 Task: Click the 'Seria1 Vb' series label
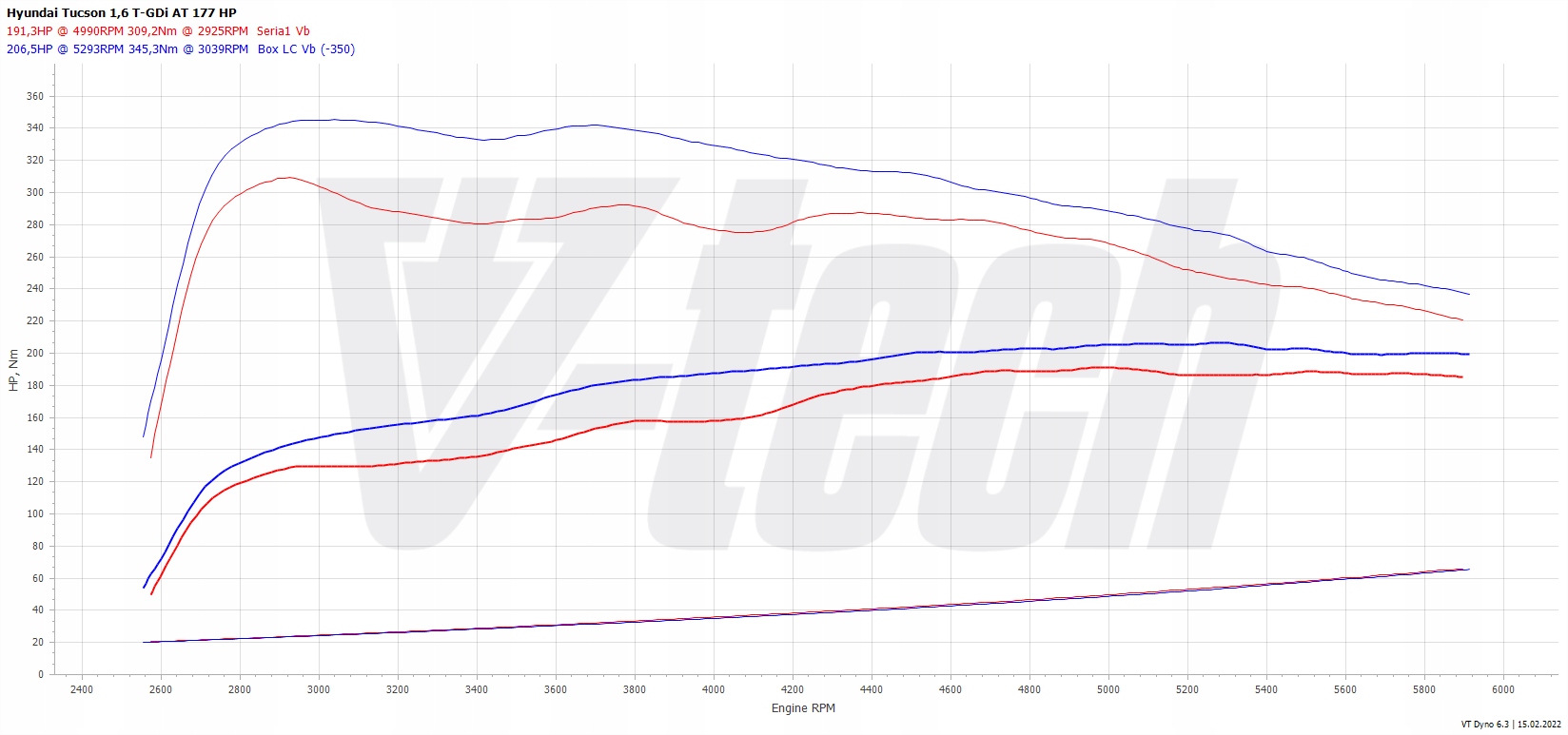283,31
